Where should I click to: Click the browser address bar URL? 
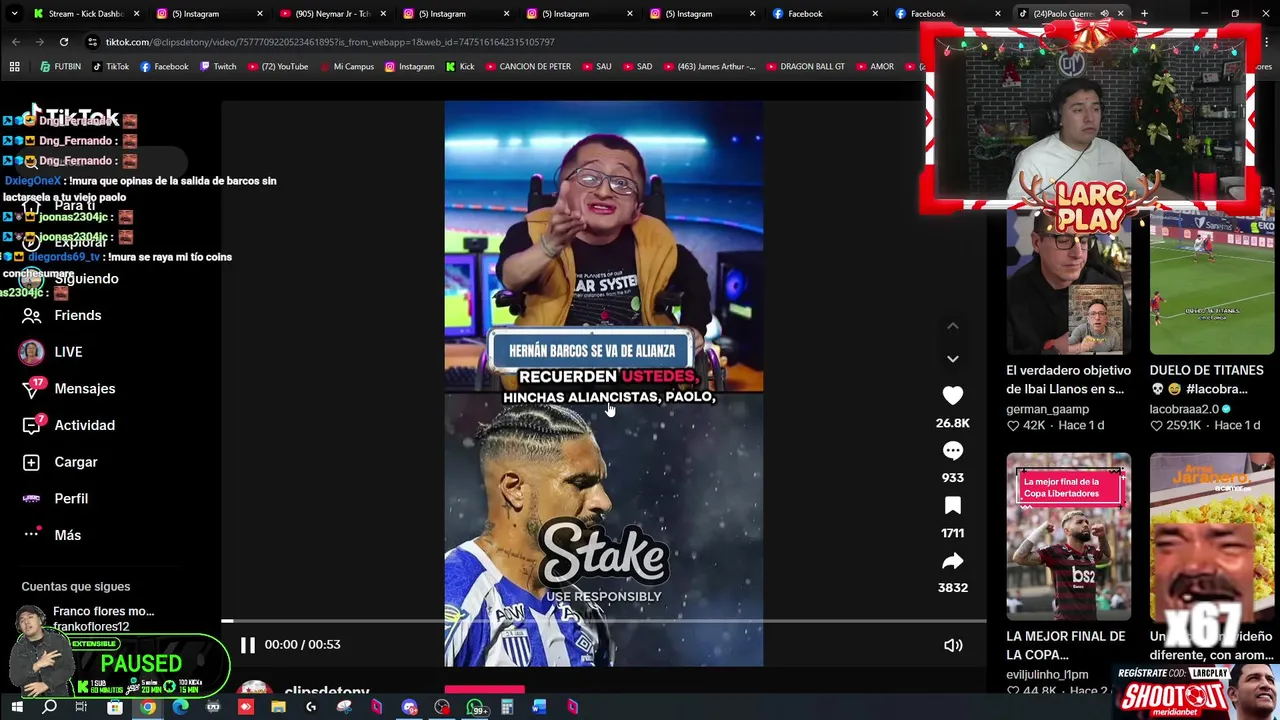point(330,42)
